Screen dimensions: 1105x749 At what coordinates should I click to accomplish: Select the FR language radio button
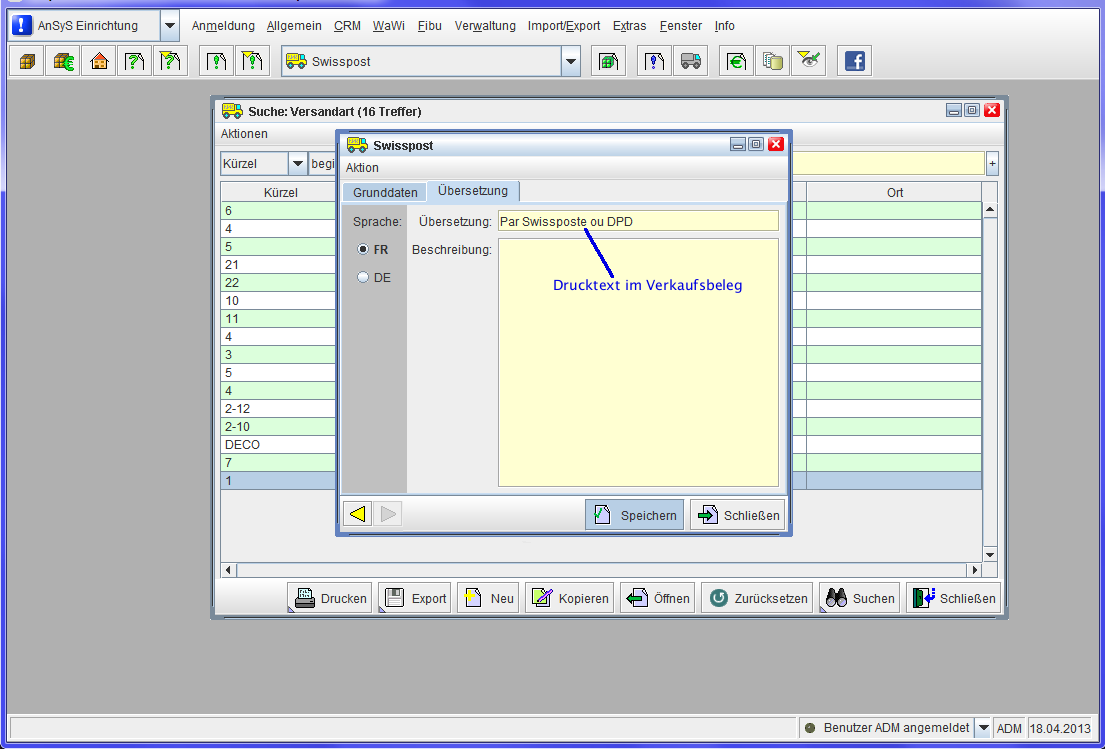coord(363,250)
